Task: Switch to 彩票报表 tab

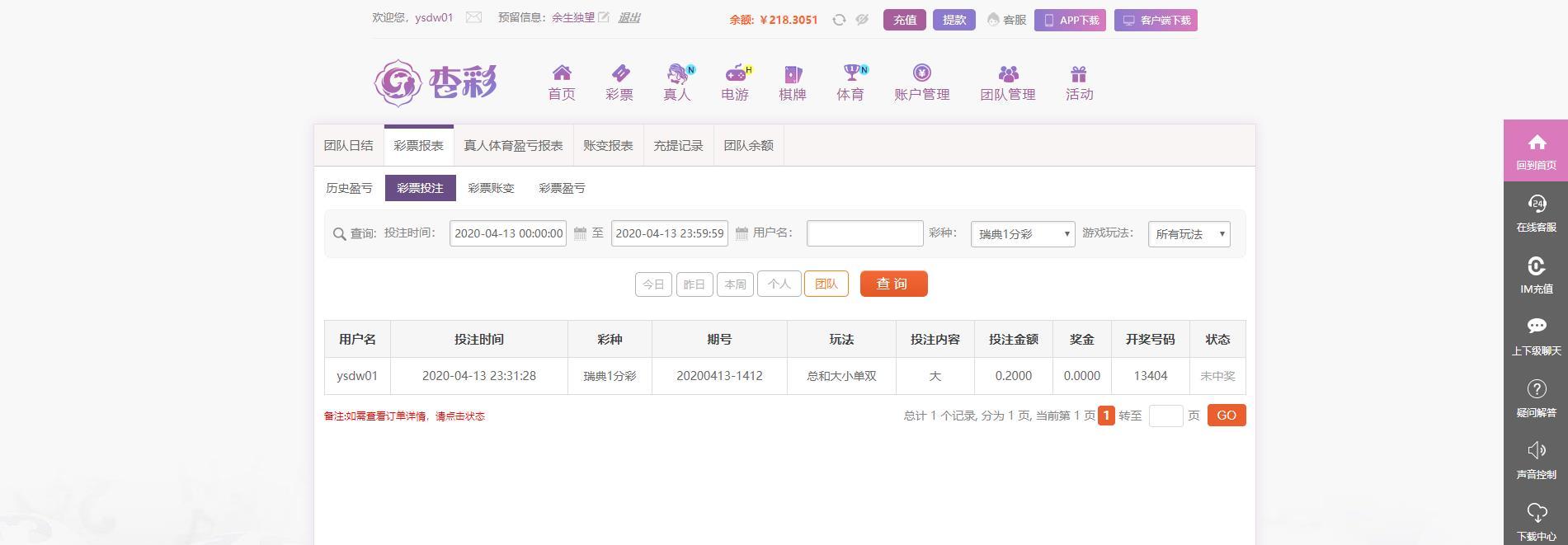Action: pos(418,145)
